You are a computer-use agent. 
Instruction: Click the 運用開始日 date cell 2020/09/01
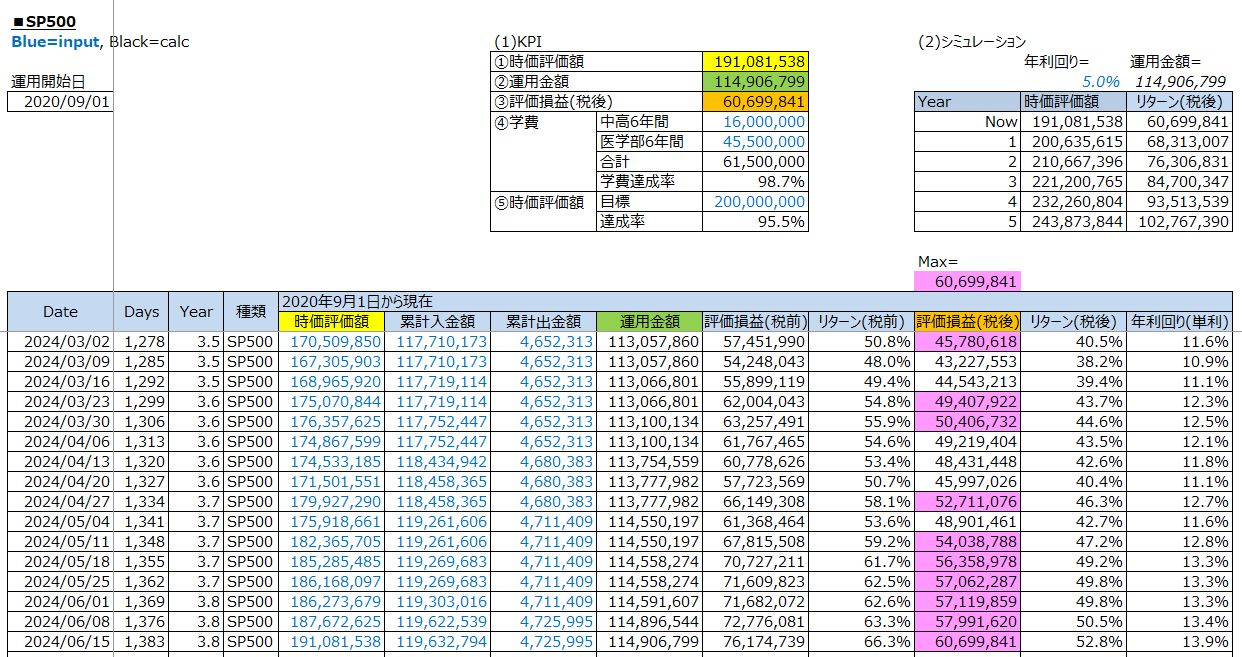tap(60, 101)
